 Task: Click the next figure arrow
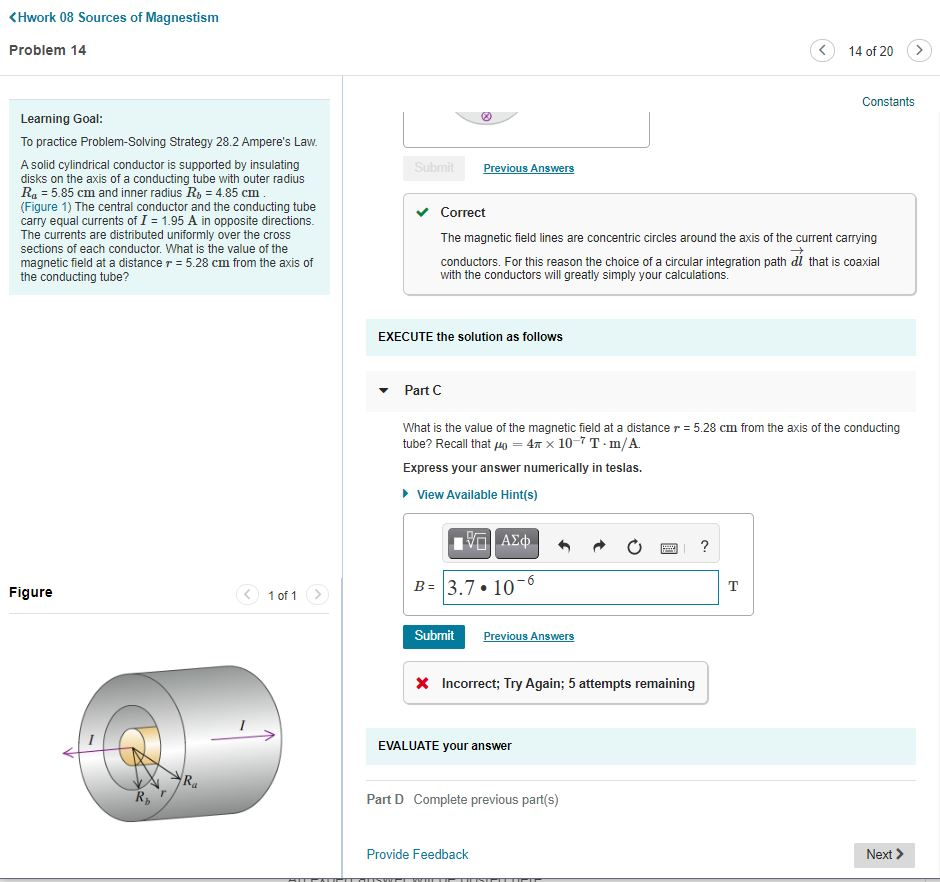(x=317, y=594)
